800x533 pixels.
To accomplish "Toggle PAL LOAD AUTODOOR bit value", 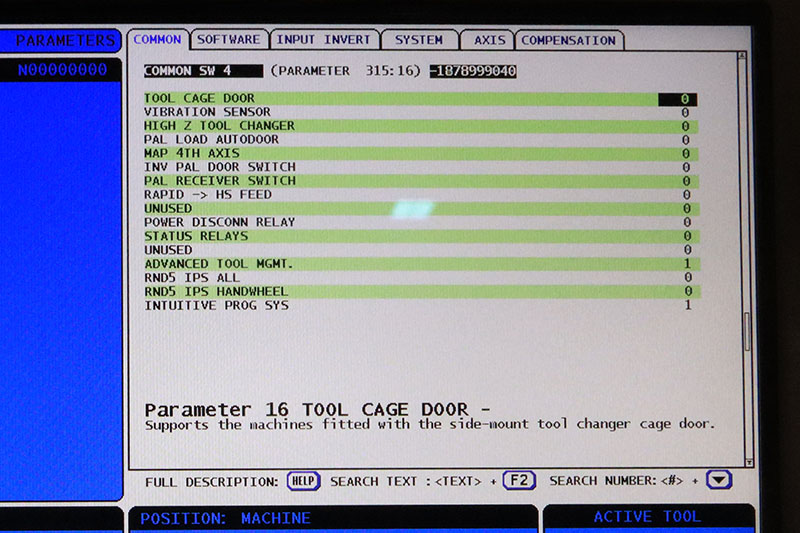I will pyautogui.click(x=686, y=140).
